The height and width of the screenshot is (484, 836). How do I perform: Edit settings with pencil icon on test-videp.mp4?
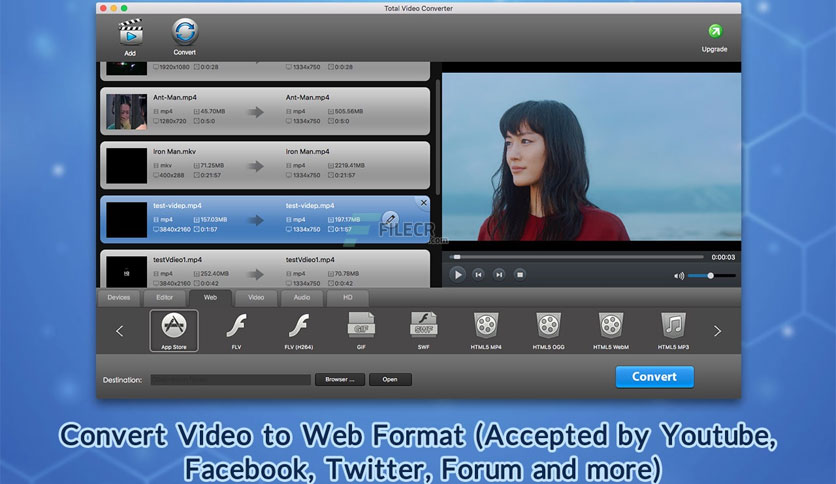click(390, 219)
